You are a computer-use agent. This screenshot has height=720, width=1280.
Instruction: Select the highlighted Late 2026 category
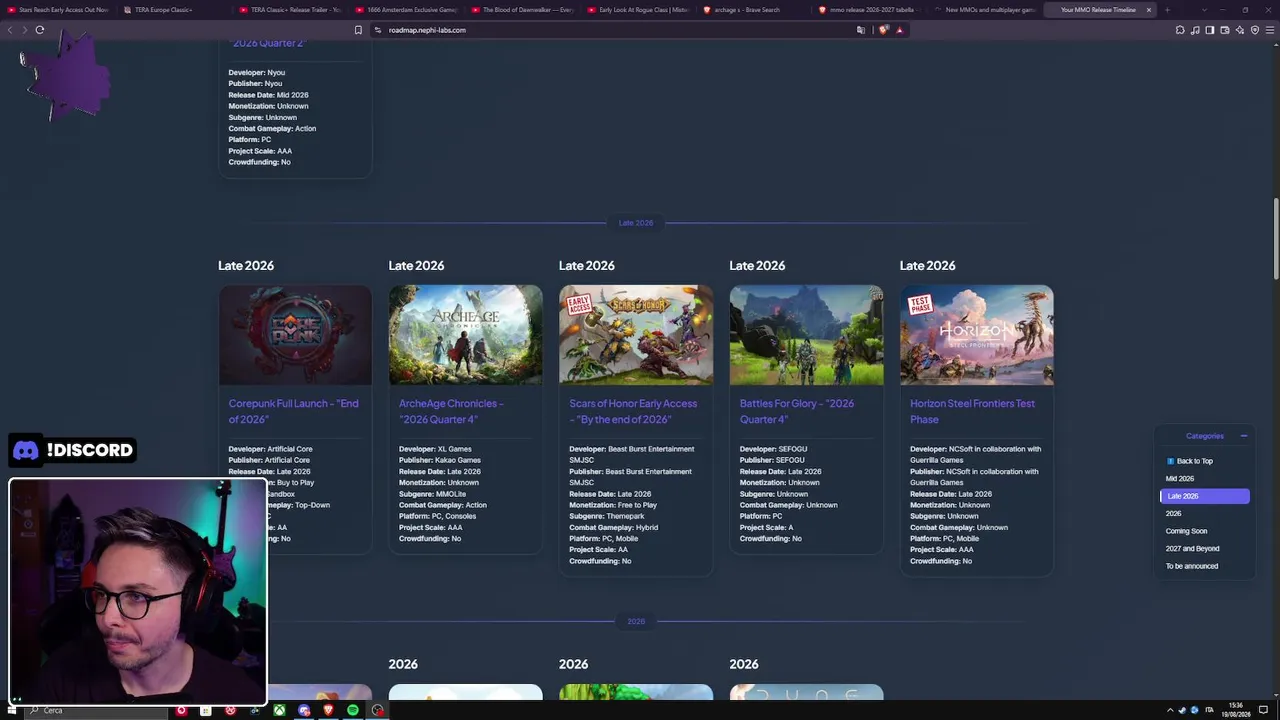[1204, 496]
